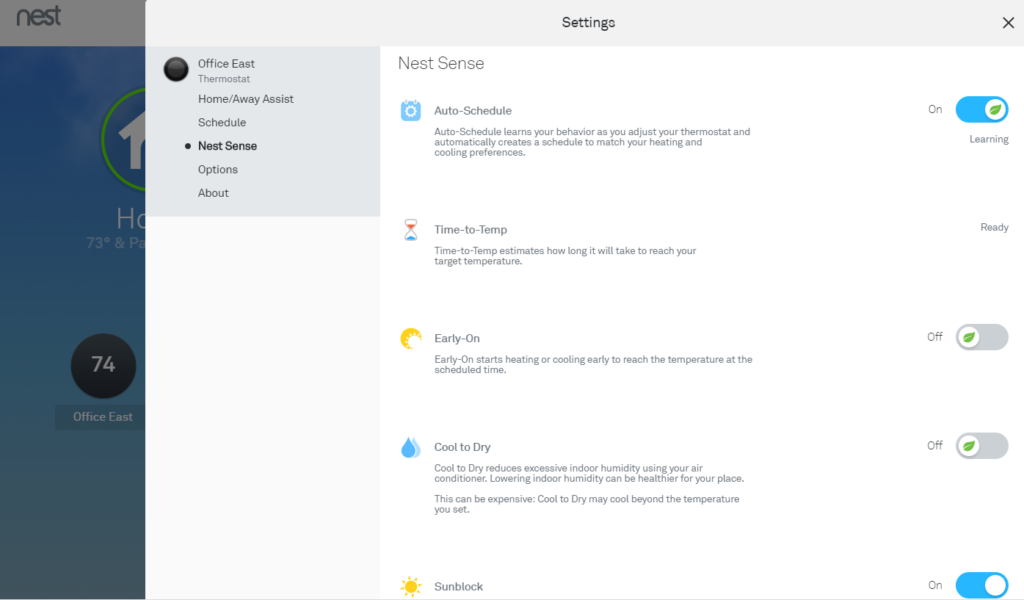Open the Home/Away Assist settings page
The height and width of the screenshot is (600, 1024).
coord(246,99)
